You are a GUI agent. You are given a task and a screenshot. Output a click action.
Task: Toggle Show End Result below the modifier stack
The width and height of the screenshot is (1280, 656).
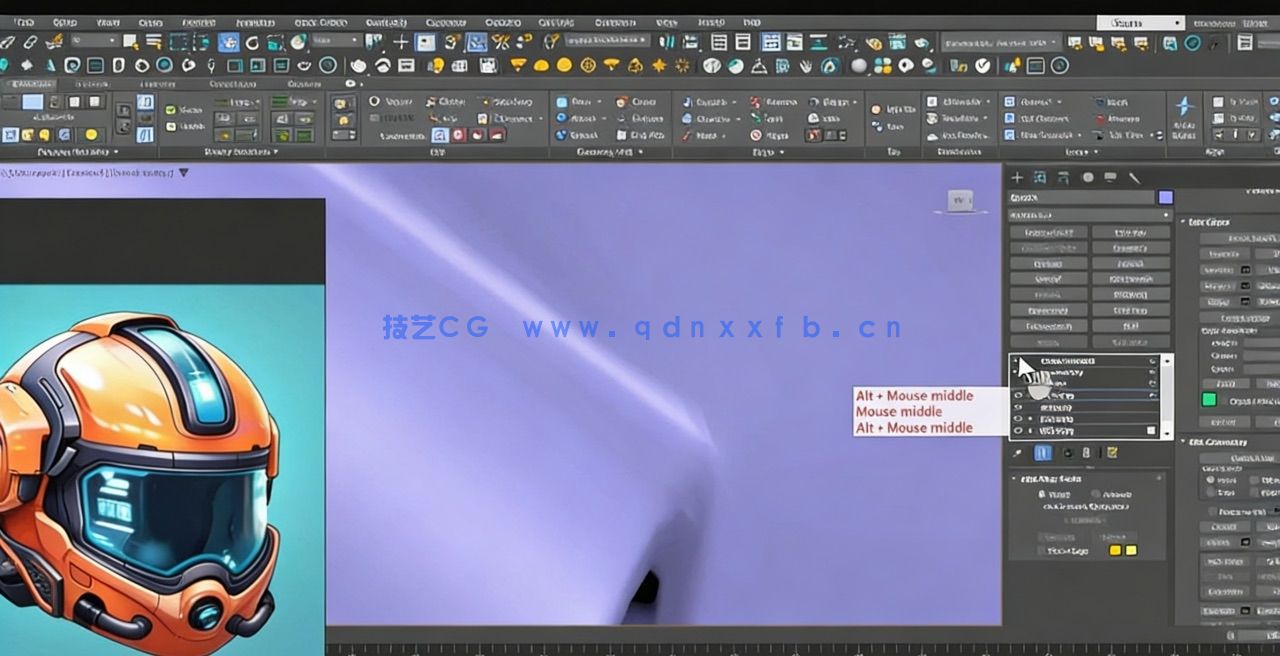pos(1043,452)
